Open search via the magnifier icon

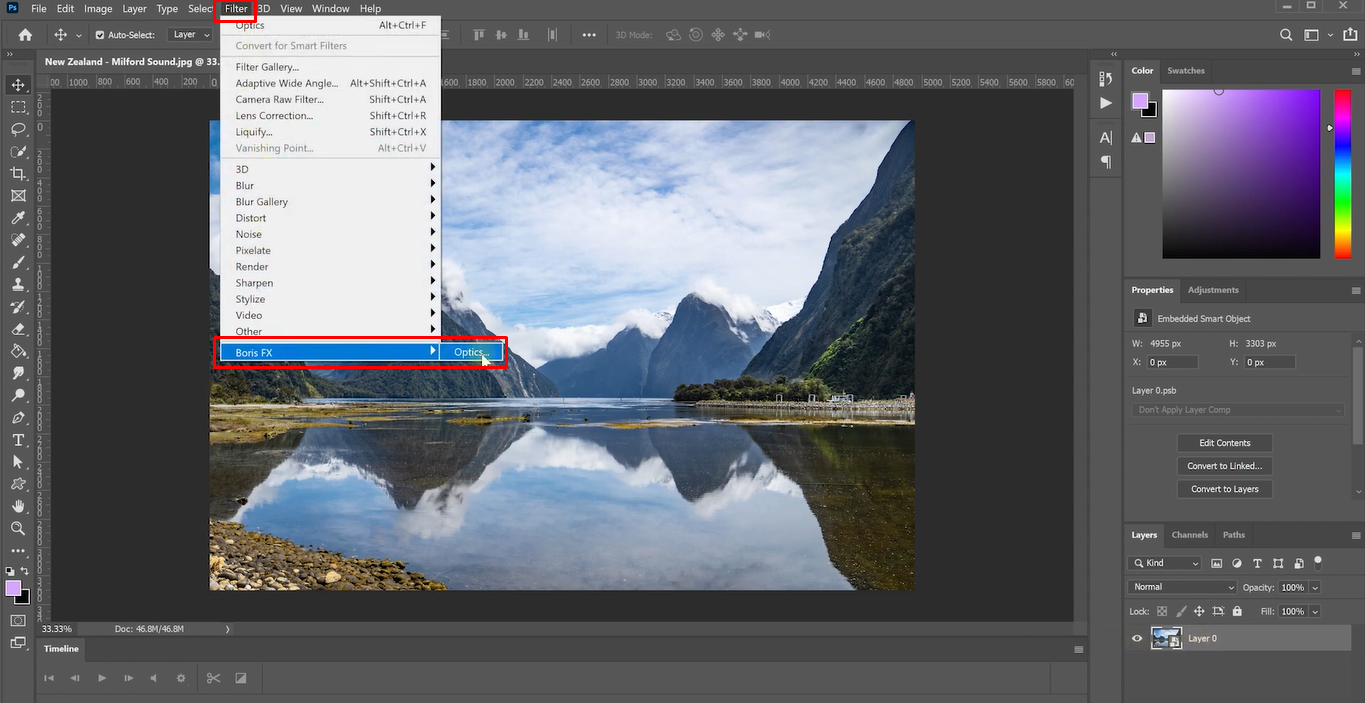click(1286, 34)
